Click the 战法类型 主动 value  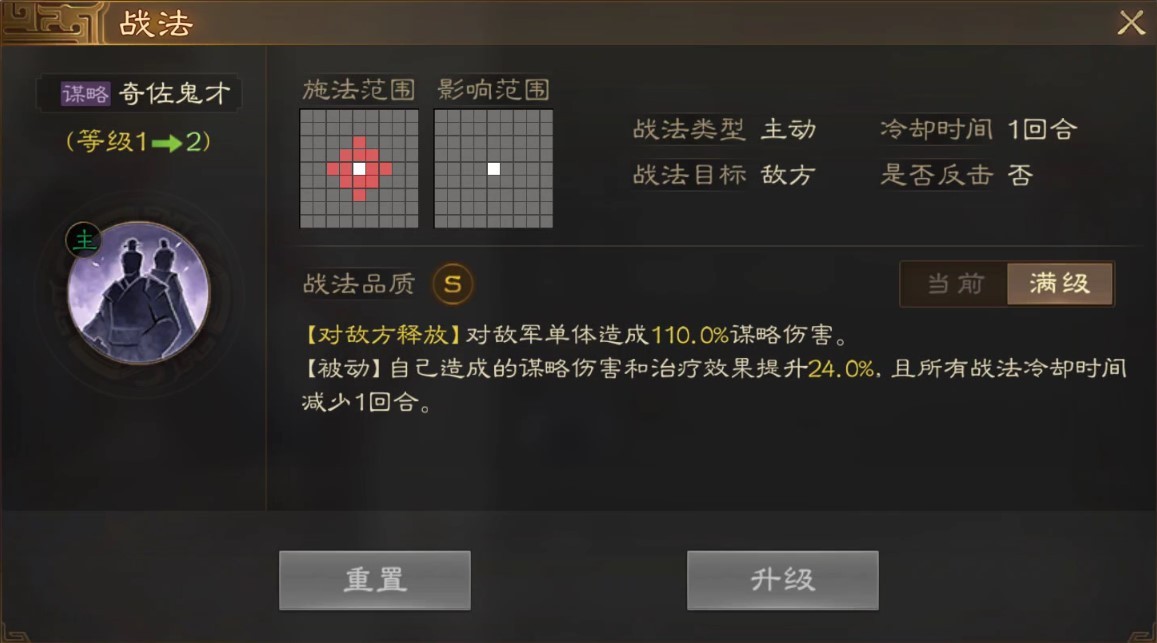789,130
